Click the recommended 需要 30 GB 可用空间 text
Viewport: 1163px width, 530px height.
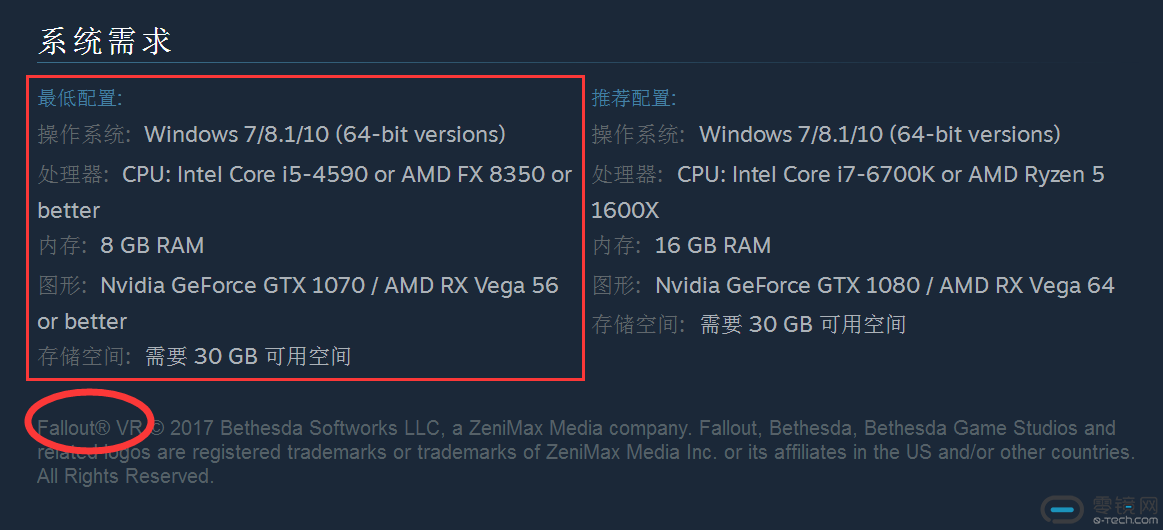pyautogui.click(x=802, y=324)
